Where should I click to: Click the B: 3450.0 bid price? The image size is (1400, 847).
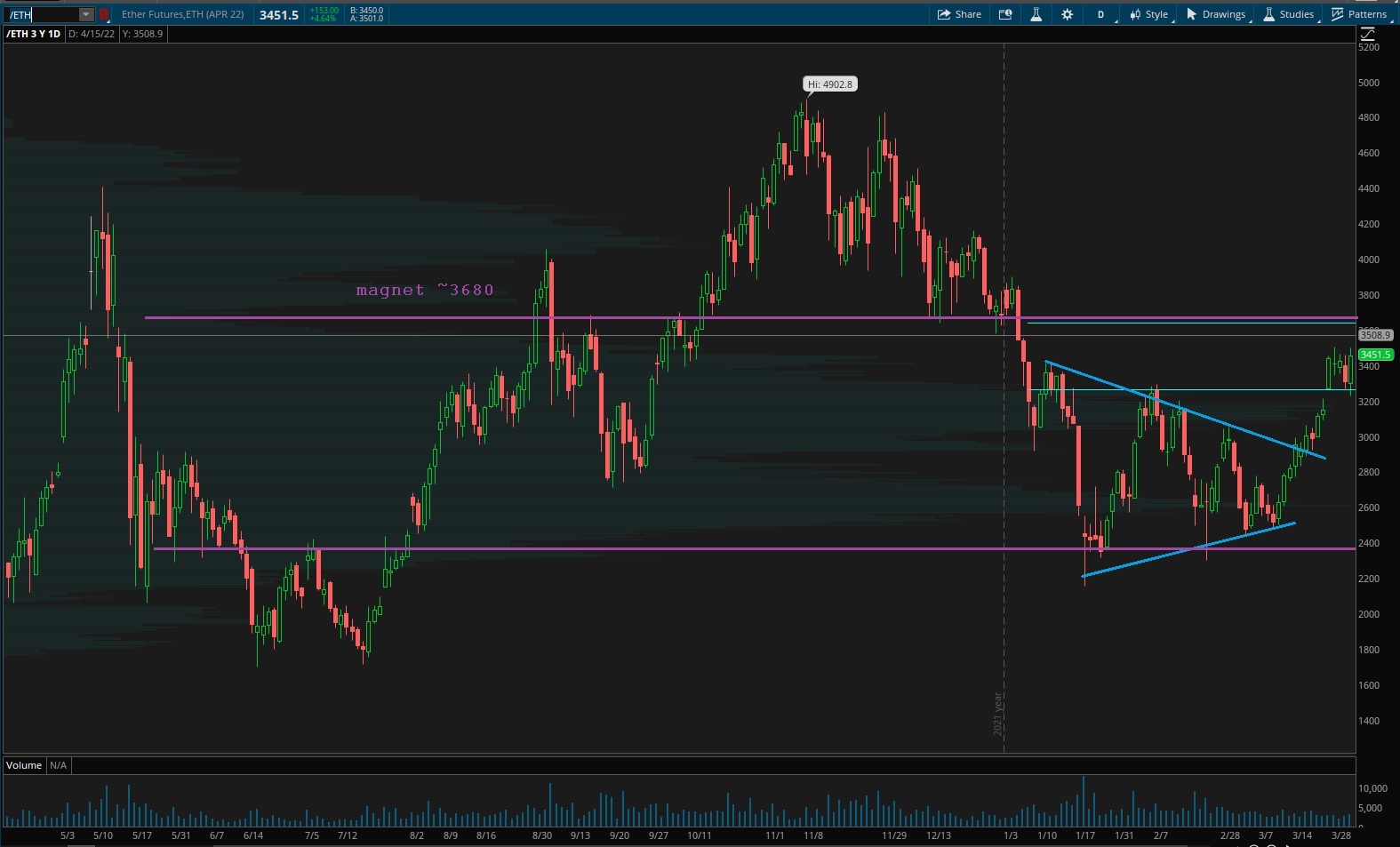pos(366,11)
